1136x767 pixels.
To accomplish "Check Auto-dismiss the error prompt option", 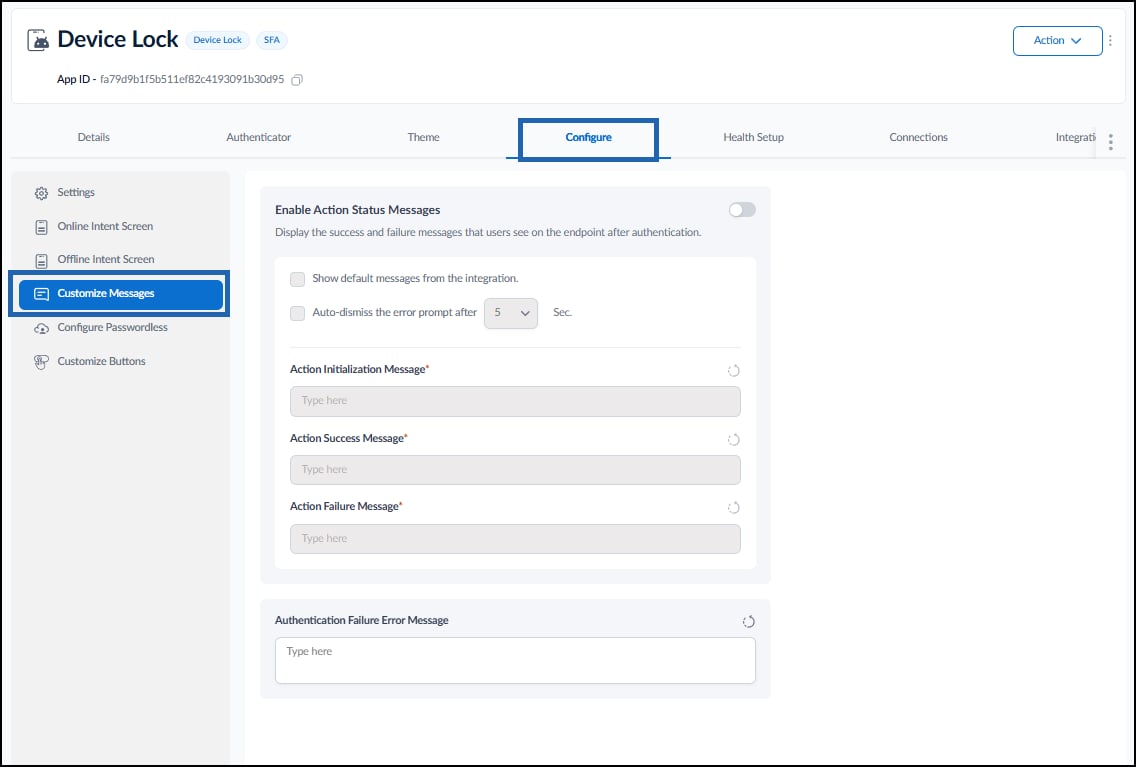I will [x=297, y=313].
